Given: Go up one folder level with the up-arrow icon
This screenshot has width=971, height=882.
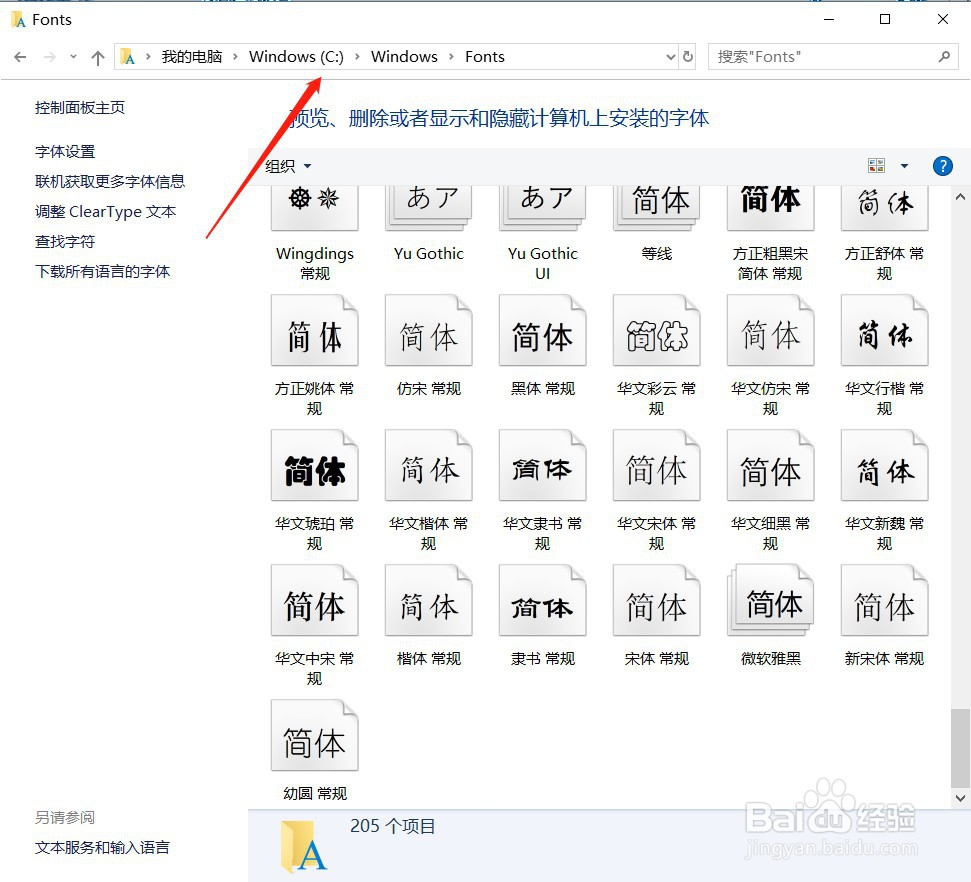Looking at the screenshot, I should pyautogui.click(x=96, y=57).
